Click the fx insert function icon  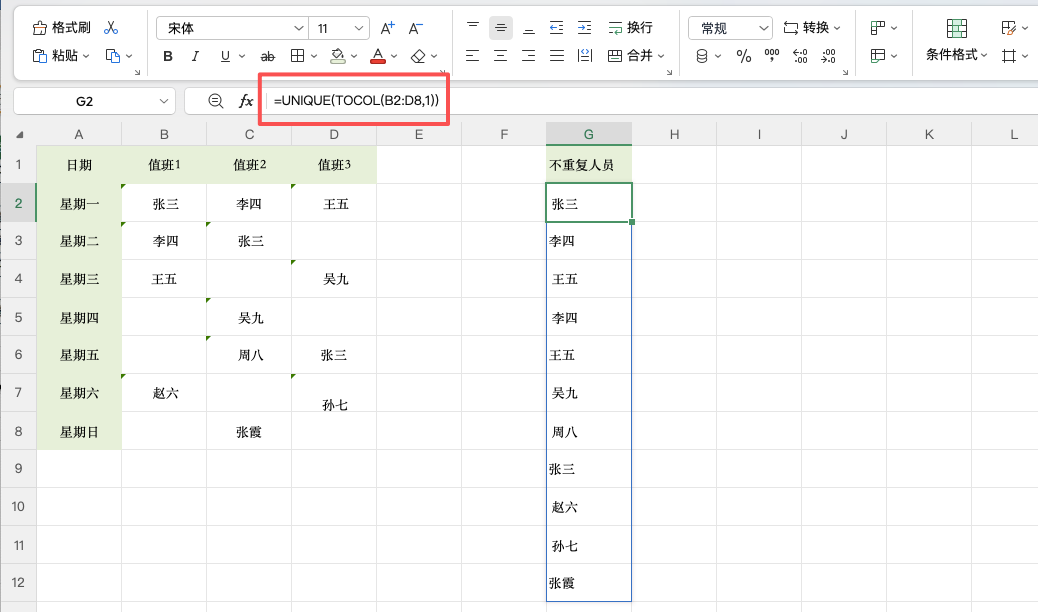tap(246, 101)
